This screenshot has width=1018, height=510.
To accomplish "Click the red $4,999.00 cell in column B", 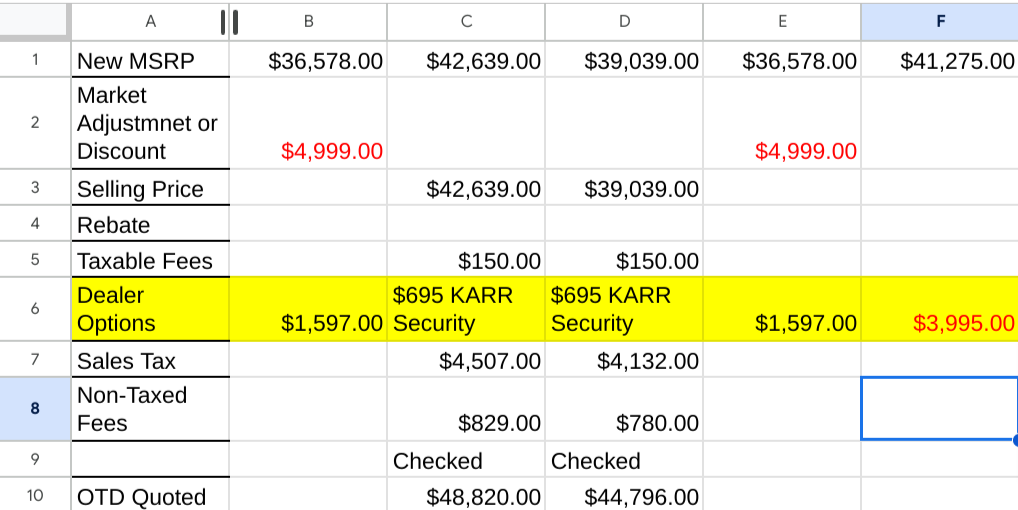I will click(x=309, y=151).
